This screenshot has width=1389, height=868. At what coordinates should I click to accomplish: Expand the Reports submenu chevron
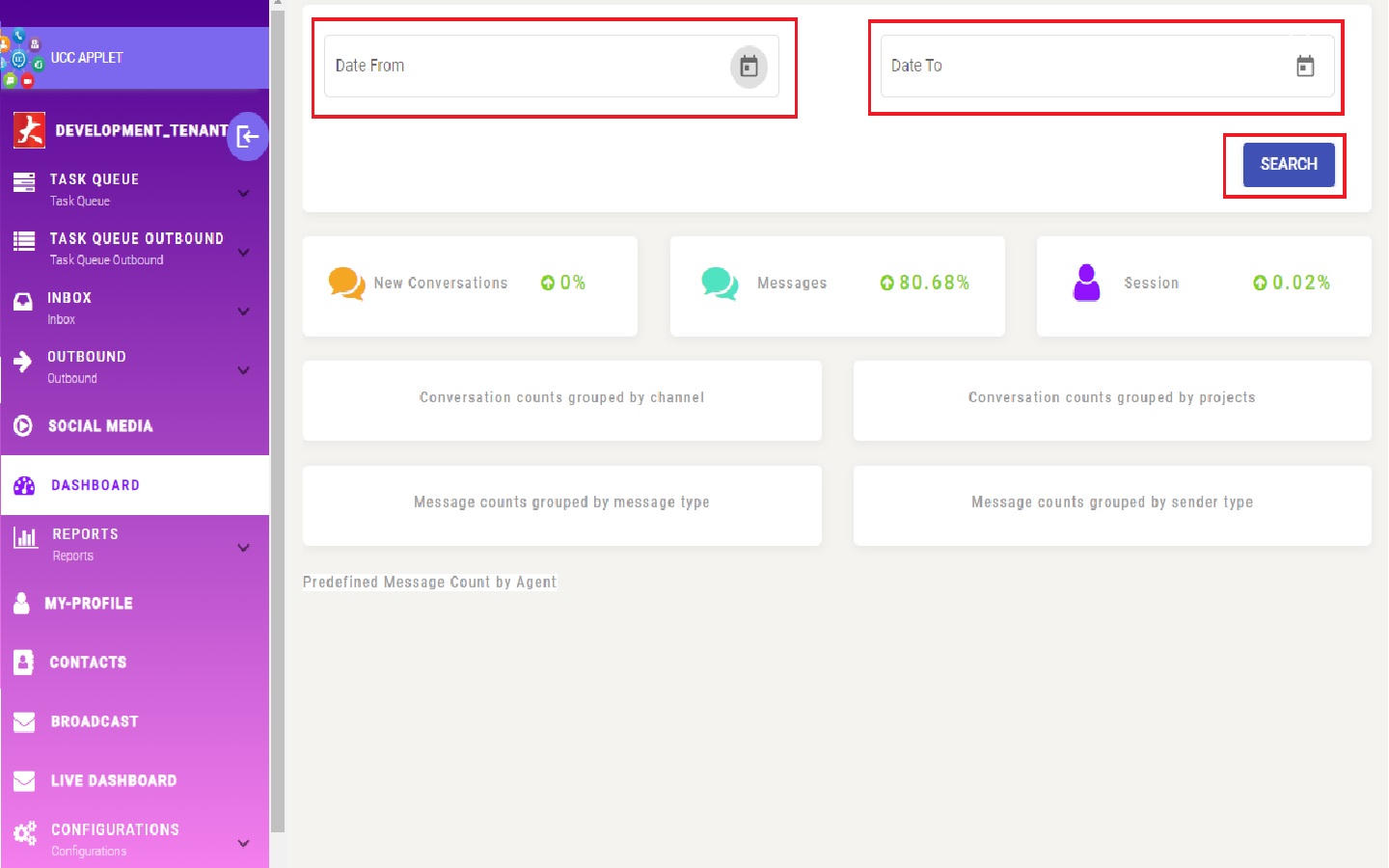[244, 548]
